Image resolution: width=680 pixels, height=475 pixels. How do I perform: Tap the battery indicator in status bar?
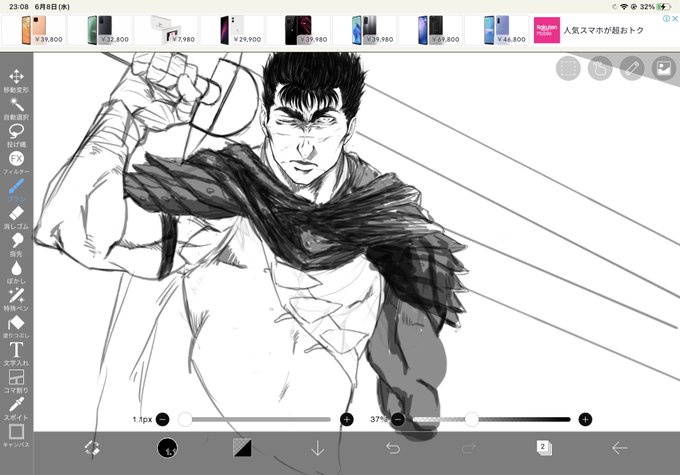[664, 7]
